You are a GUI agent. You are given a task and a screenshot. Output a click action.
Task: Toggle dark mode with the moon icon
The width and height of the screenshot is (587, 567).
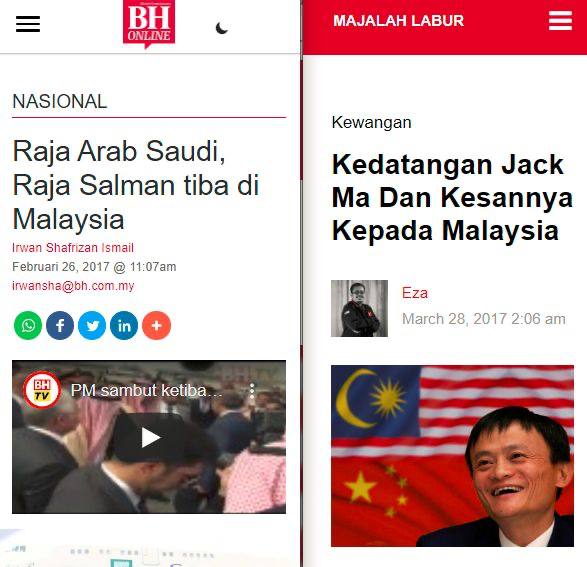point(222,28)
